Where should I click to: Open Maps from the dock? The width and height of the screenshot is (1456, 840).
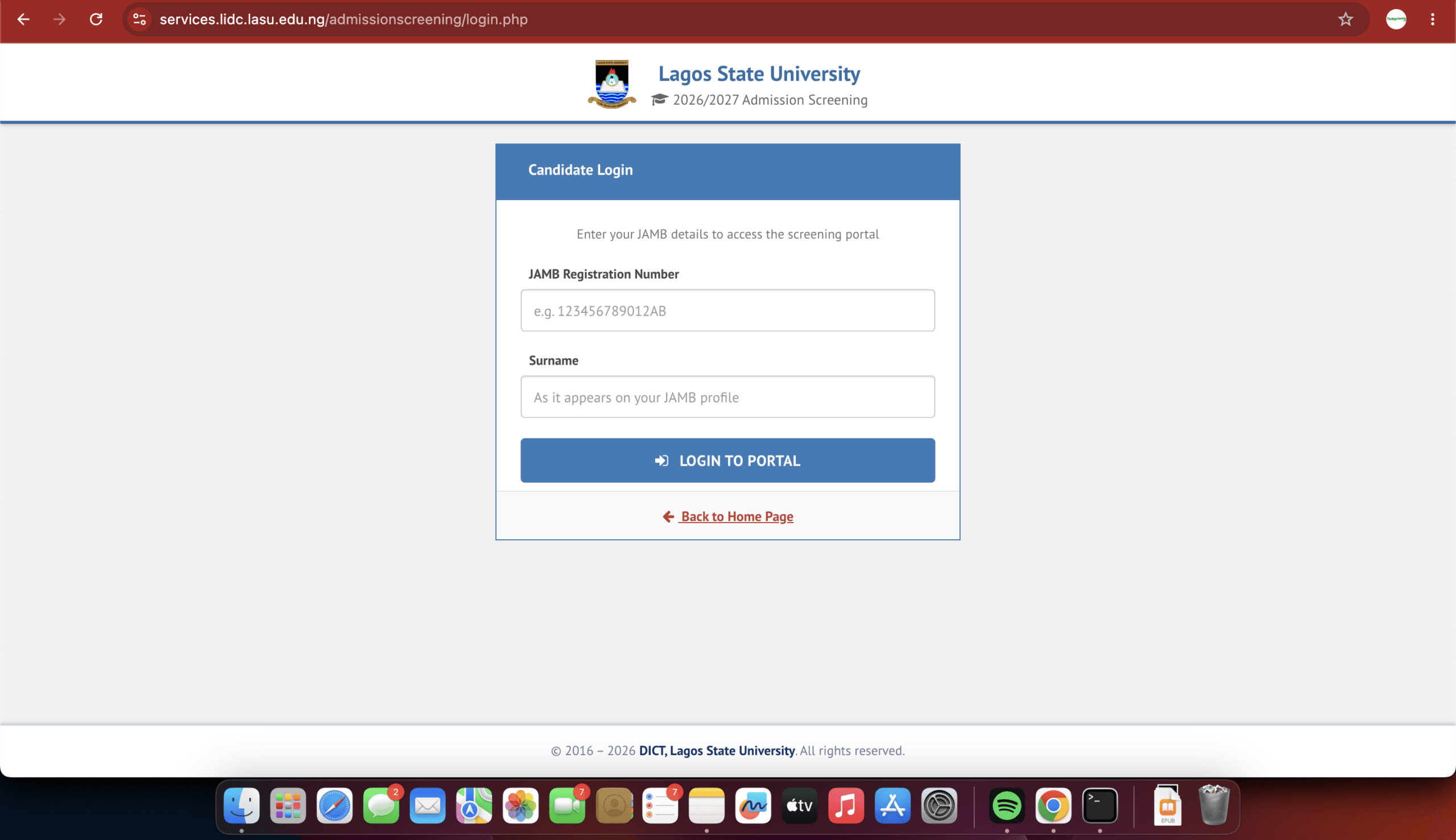(474, 805)
